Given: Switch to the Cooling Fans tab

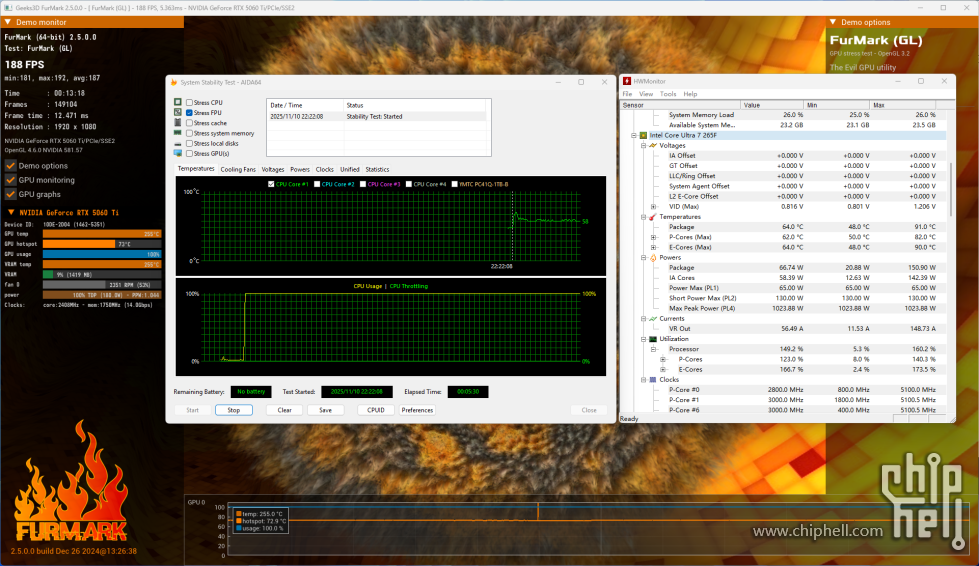Looking at the screenshot, I should (x=238, y=169).
